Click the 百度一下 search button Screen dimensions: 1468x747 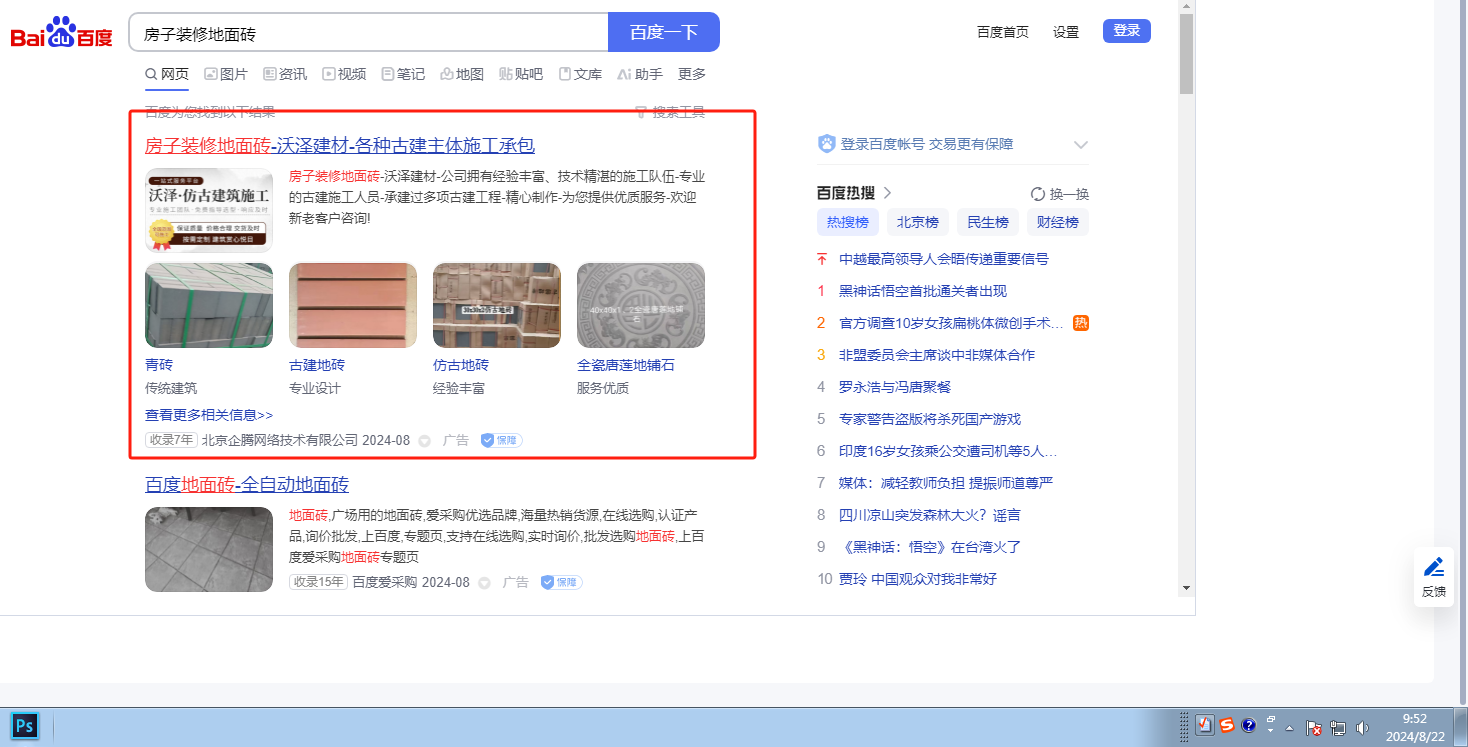664,32
